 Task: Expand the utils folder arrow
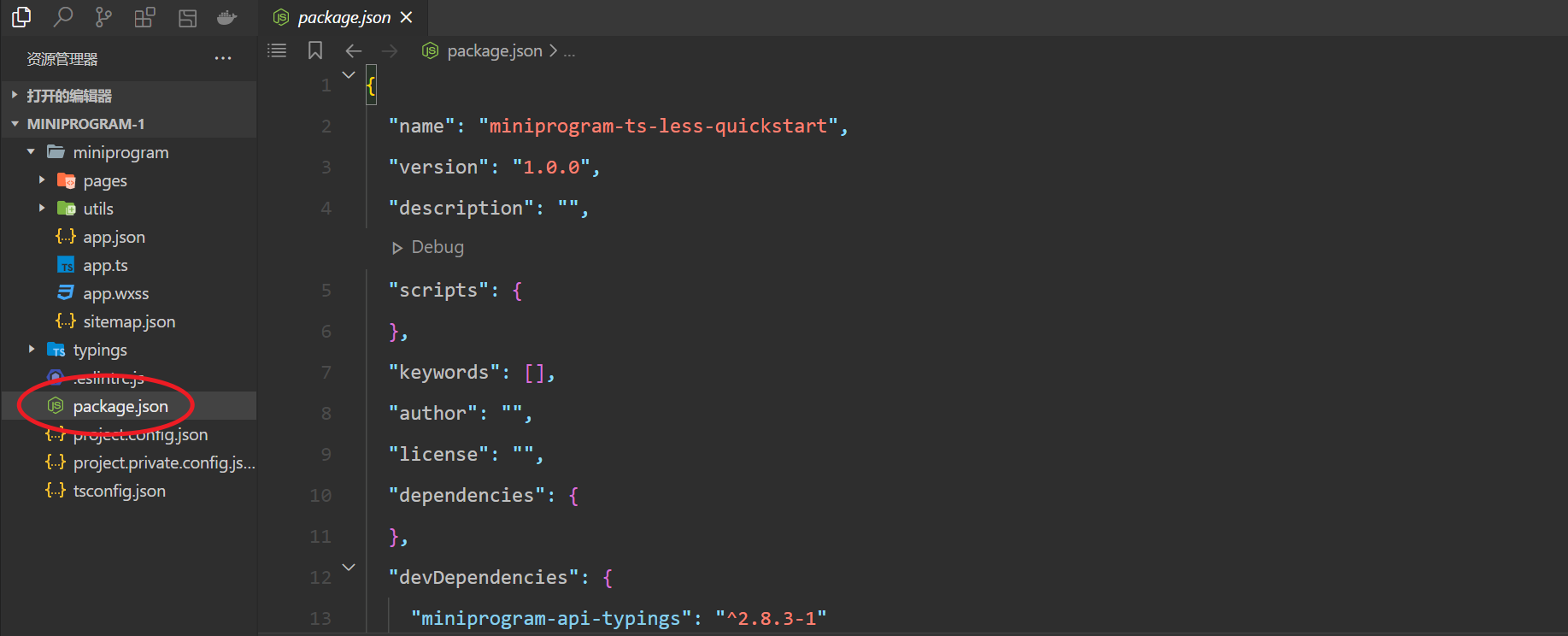42,209
